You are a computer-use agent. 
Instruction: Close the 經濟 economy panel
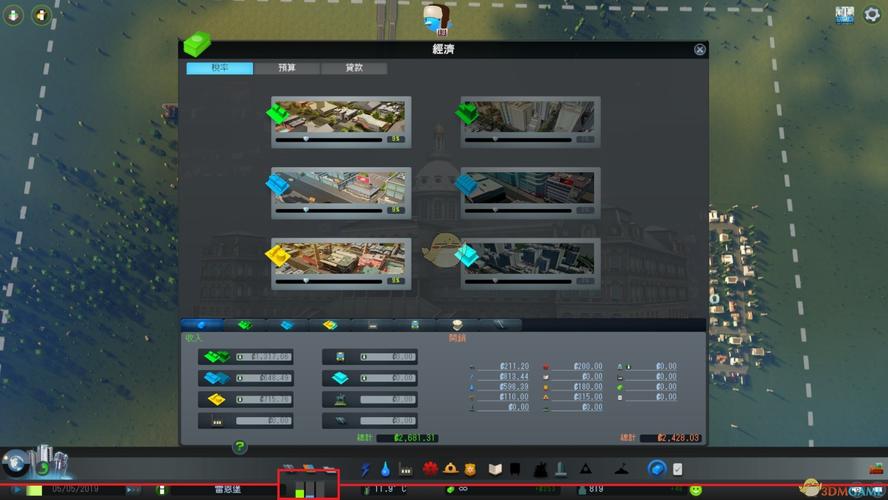tap(699, 50)
